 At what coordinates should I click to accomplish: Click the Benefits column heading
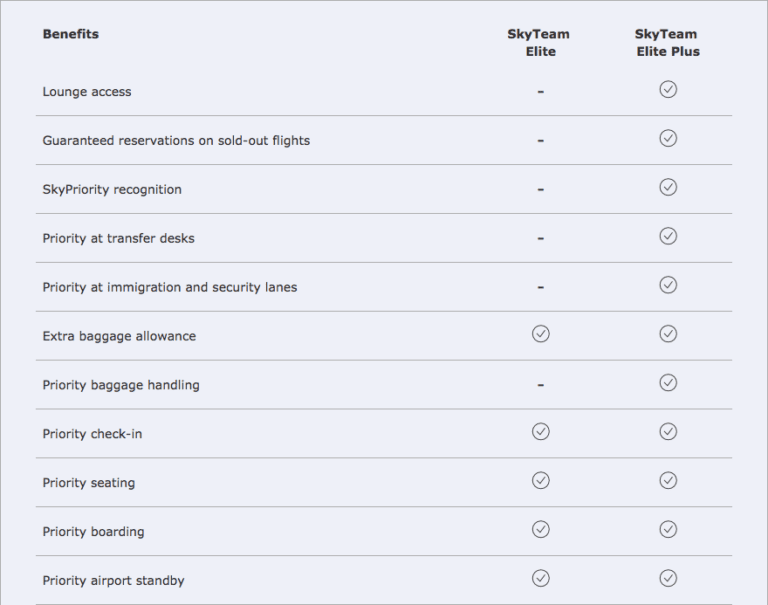tap(71, 34)
